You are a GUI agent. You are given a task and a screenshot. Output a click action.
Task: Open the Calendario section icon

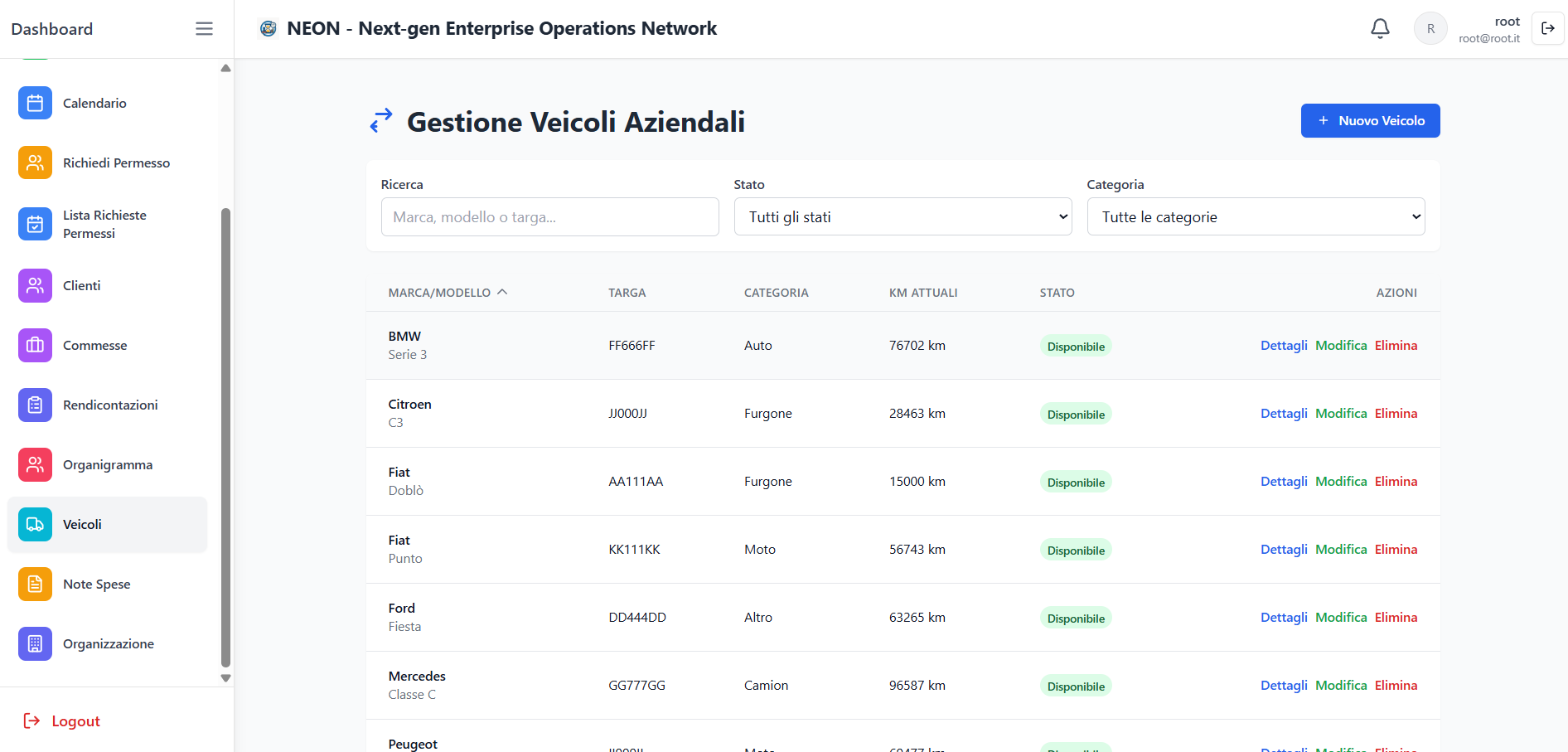pyautogui.click(x=35, y=103)
